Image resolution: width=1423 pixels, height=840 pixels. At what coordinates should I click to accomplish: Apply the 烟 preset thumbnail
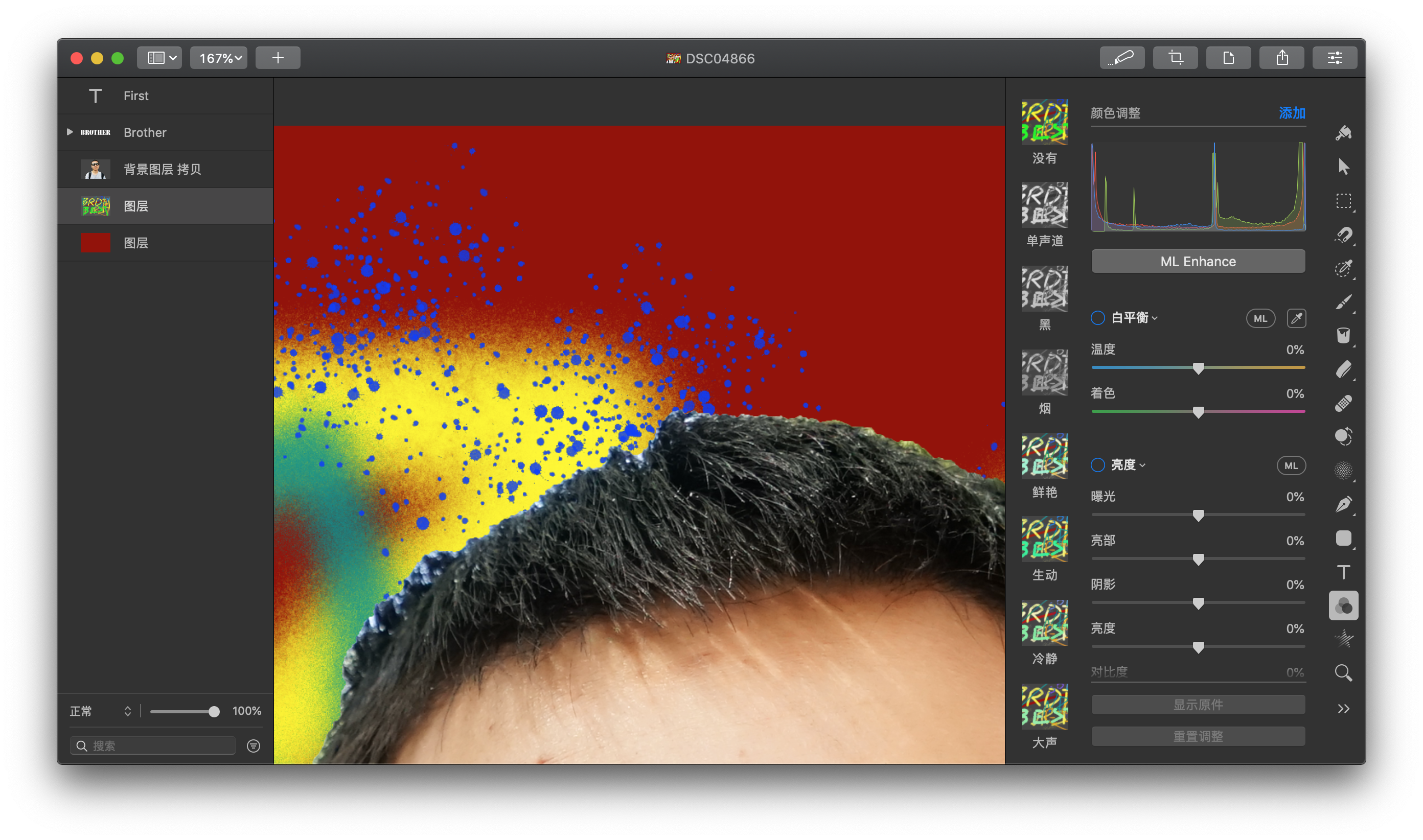(x=1044, y=372)
